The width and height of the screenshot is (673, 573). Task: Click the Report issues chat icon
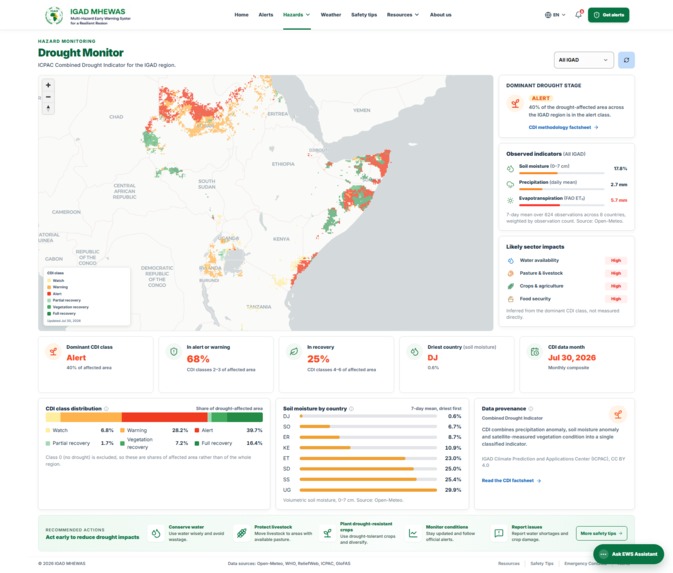pyautogui.click(x=499, y=533)
